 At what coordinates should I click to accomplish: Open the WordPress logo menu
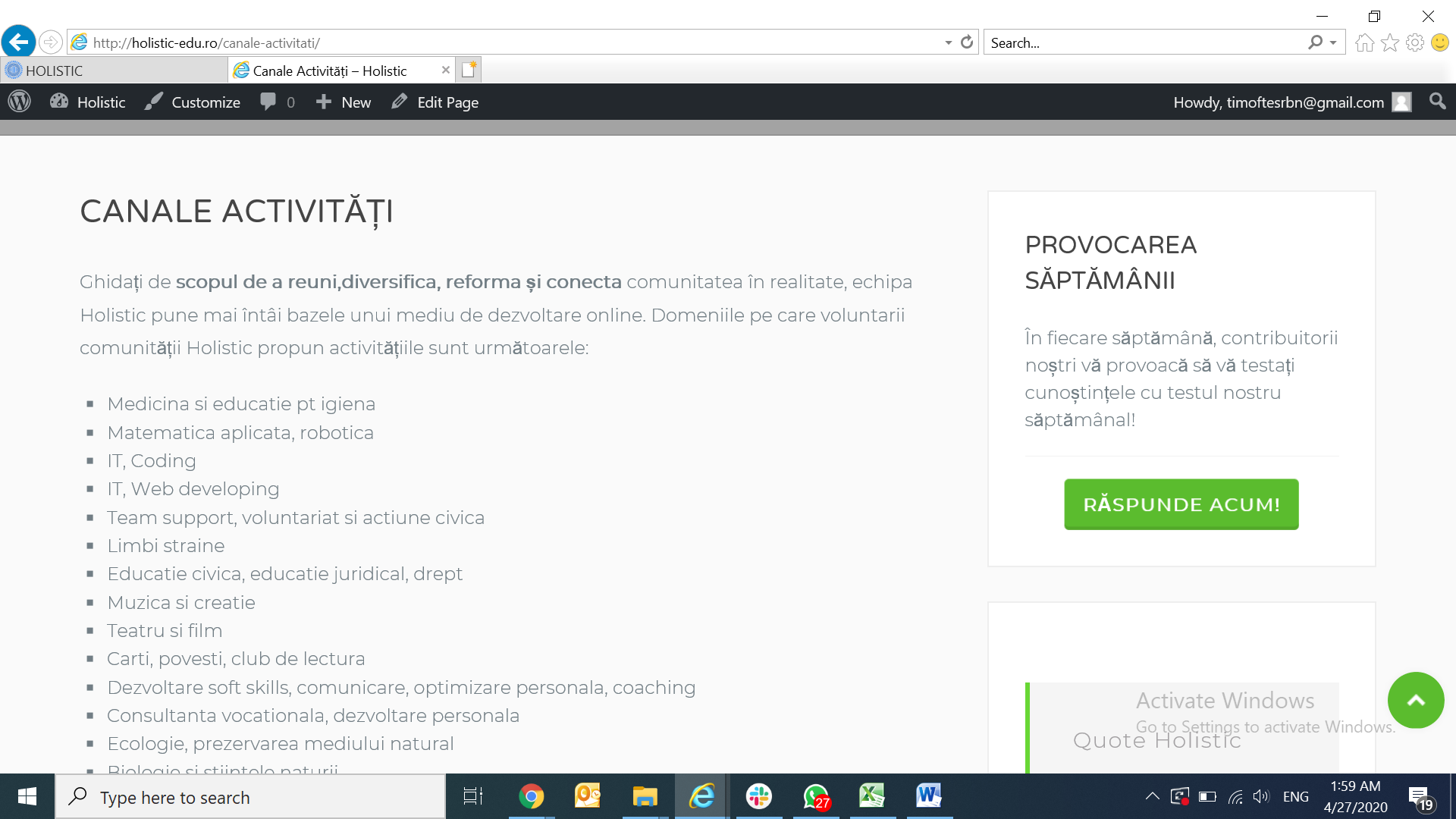pyautogui.click(x=20, y=102)
